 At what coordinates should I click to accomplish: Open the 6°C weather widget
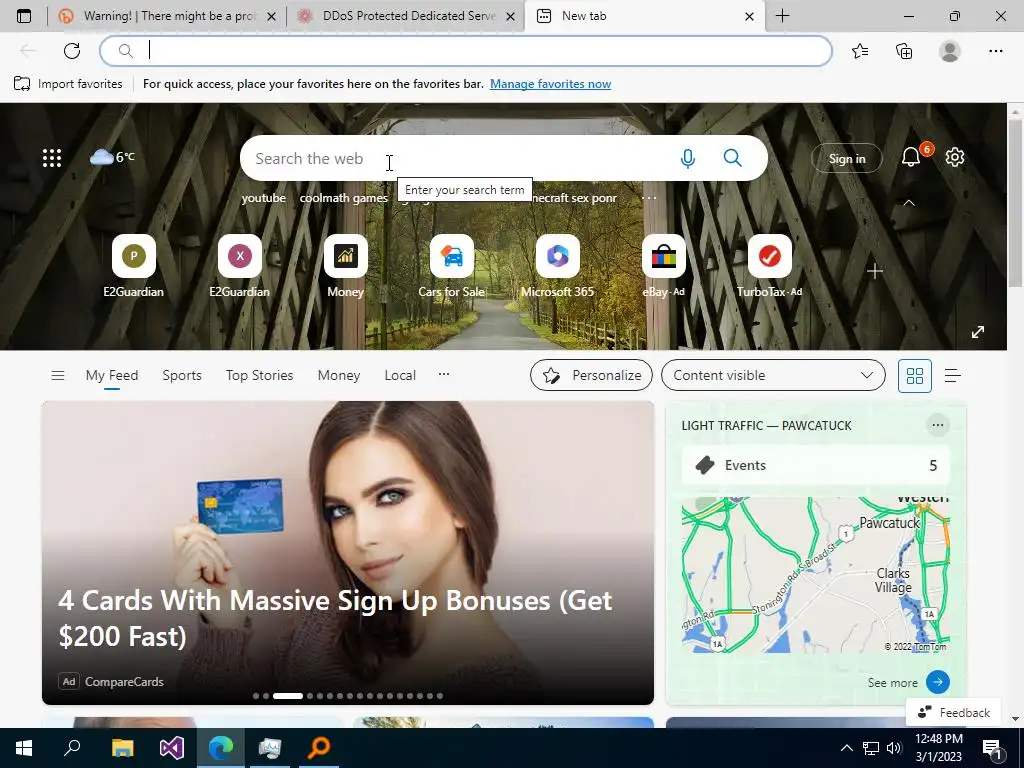tap(112, 157)
